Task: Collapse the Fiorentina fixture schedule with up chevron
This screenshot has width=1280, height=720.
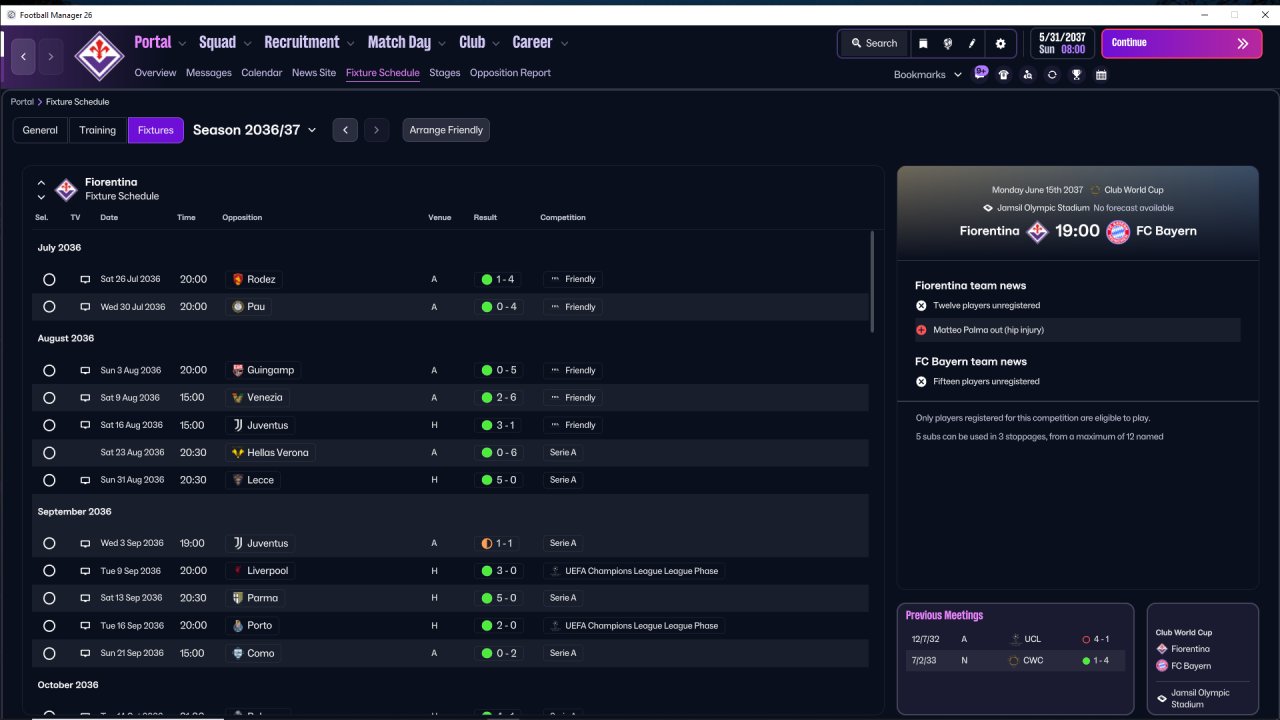Action: (x=41, y=183)
